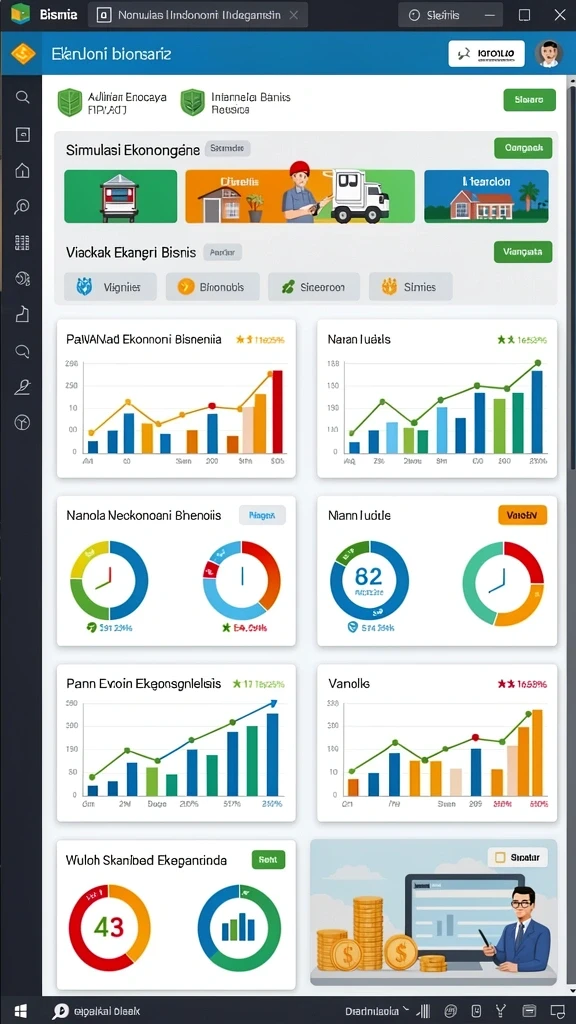Open the home icon in sidebar
Viewport: 576px width, 1024px height.
pos(22,171)
